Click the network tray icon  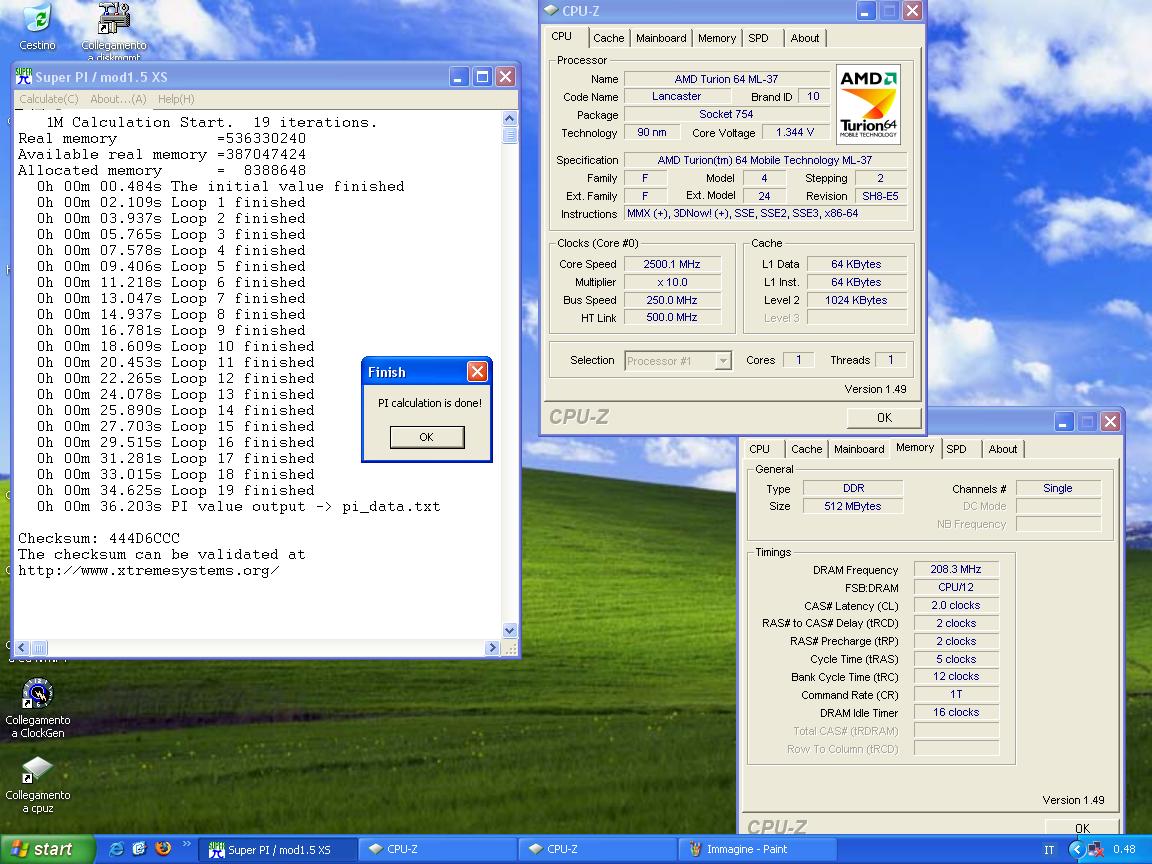point(1095,849)
